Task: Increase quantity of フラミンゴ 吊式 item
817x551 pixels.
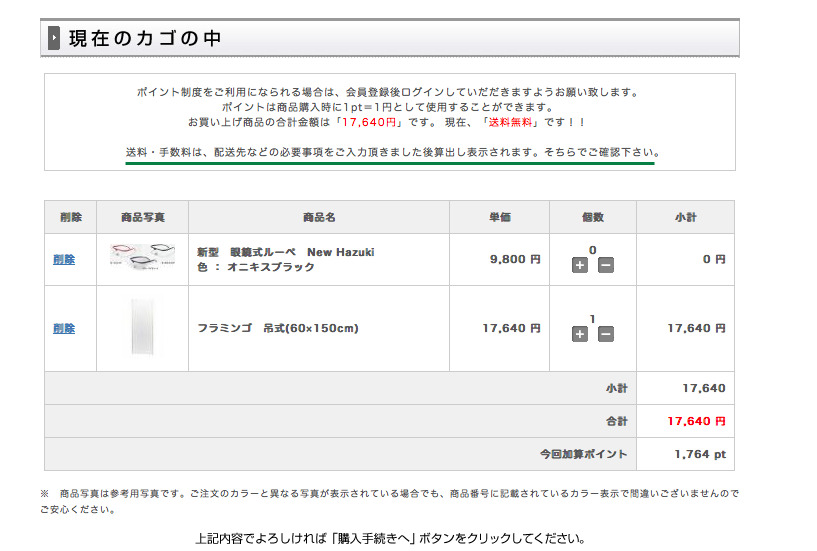Action: pos(579,334)
